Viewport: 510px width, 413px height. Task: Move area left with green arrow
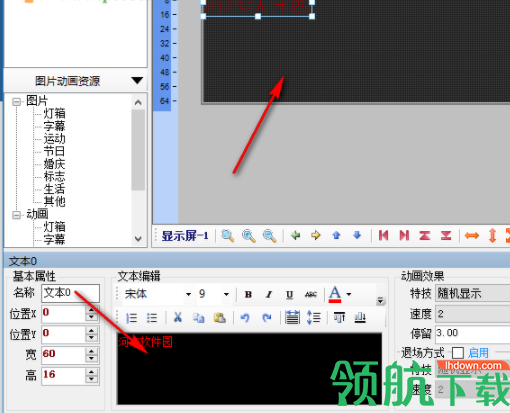295,236
